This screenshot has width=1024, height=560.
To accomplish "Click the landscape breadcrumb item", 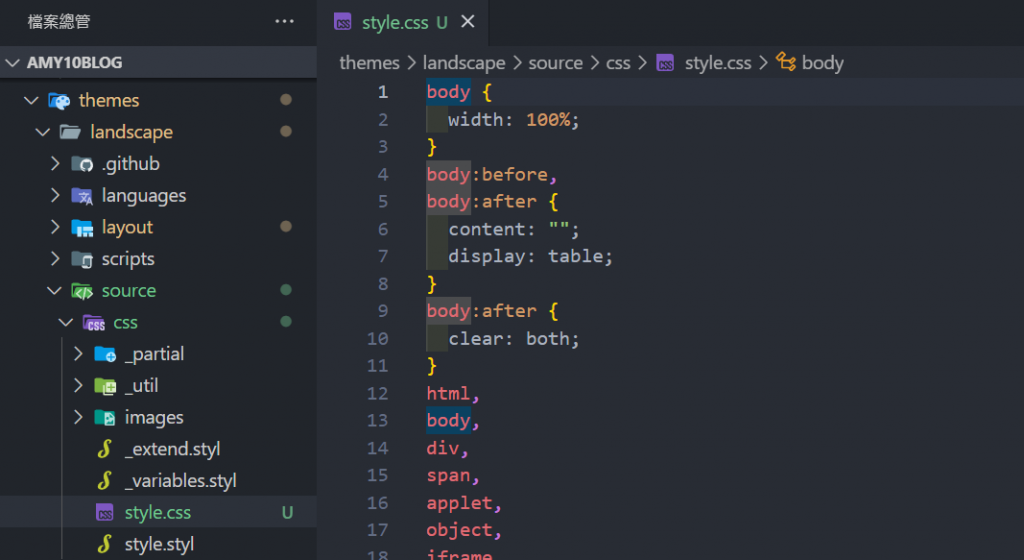I will [464, 63].
